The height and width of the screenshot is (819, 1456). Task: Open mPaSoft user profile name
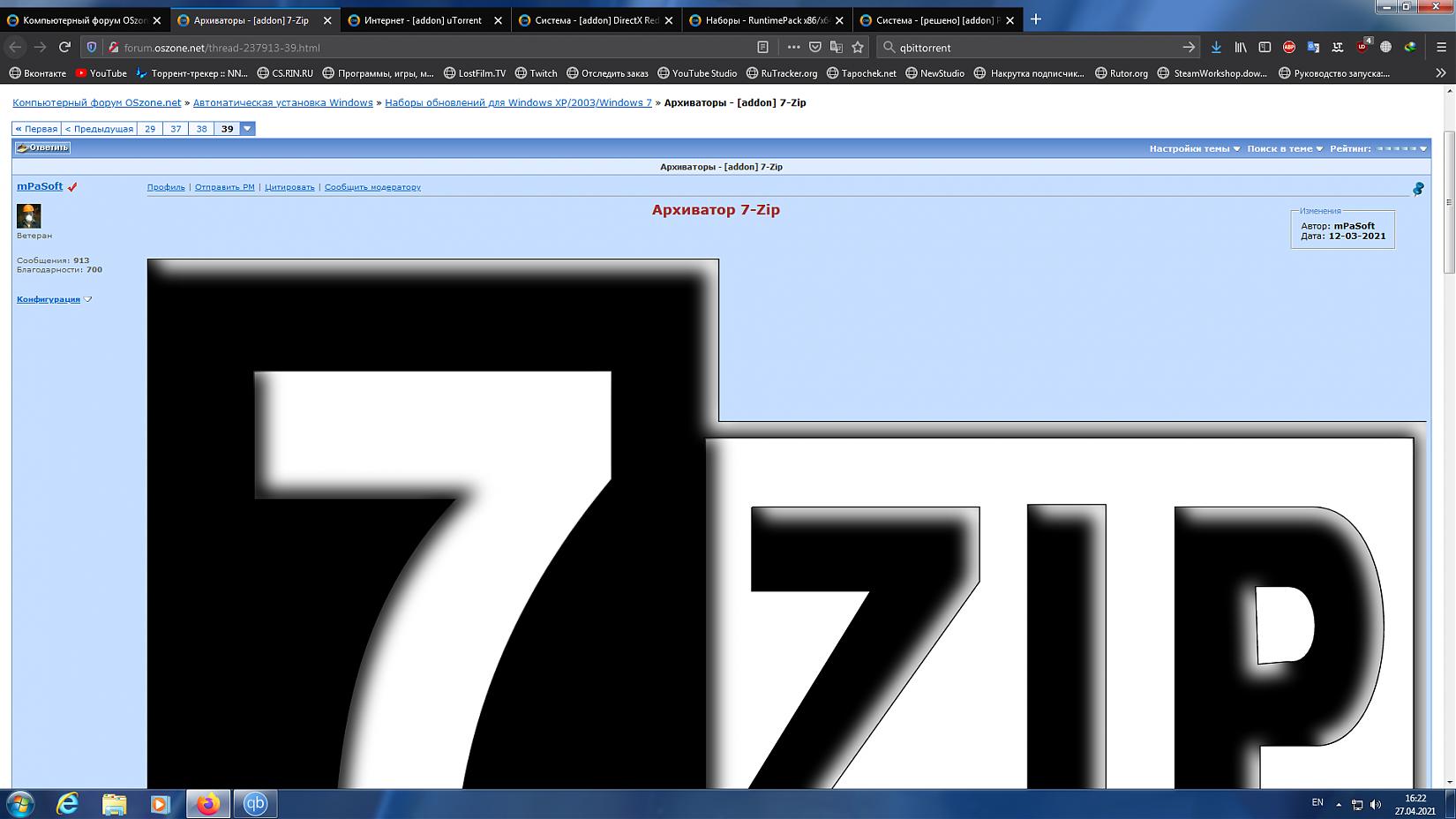click(x=40, y=186)
